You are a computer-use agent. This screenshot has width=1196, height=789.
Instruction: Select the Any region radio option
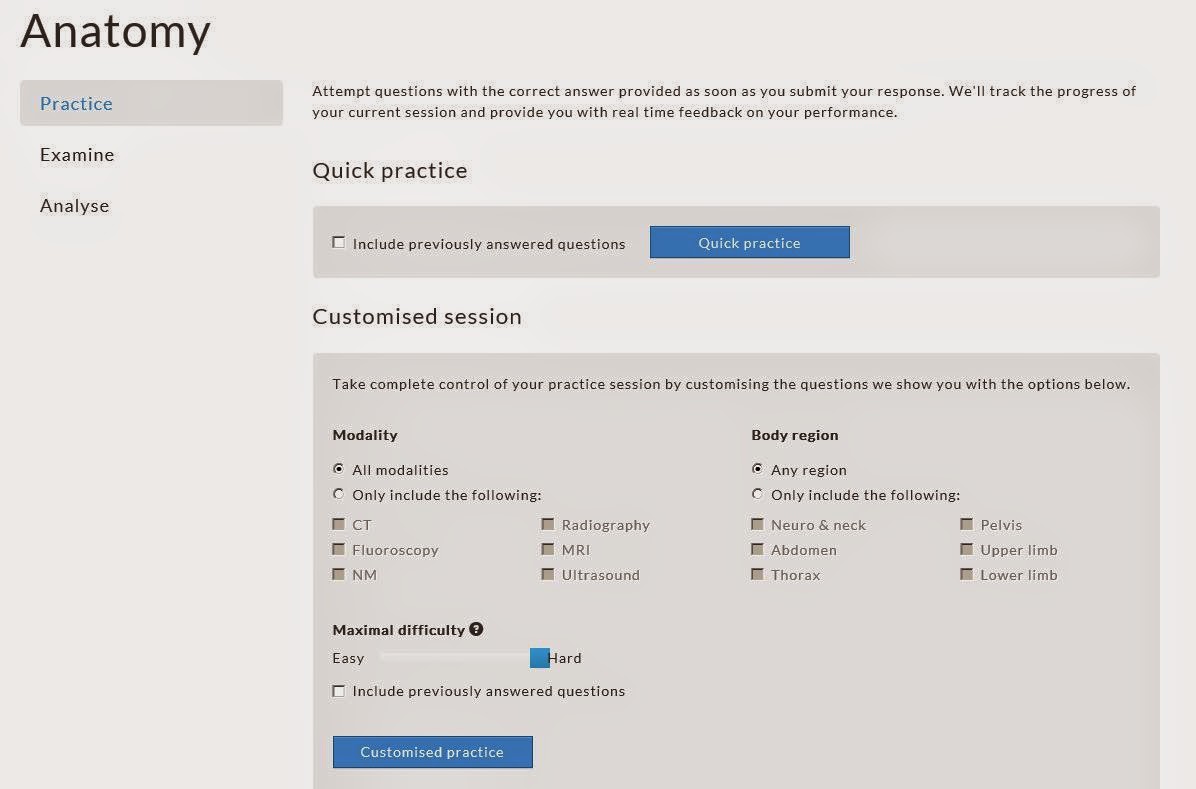pos(757,469)
